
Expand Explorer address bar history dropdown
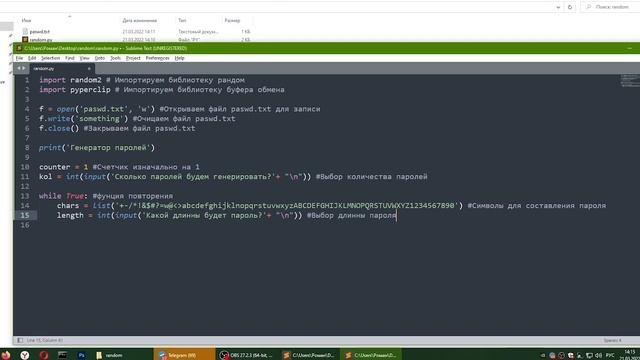[x=558, y=7]
